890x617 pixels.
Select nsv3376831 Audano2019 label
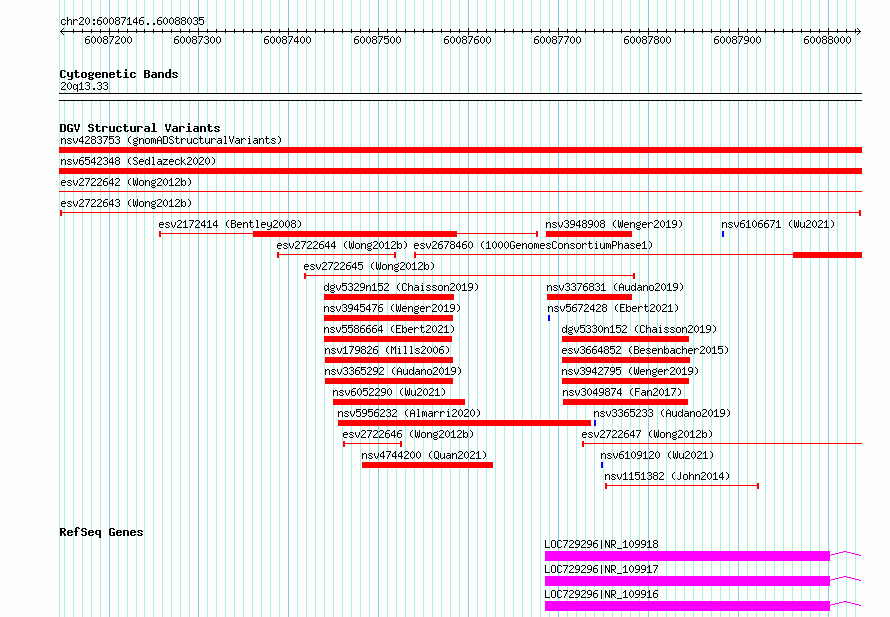[x=615, y=287]
